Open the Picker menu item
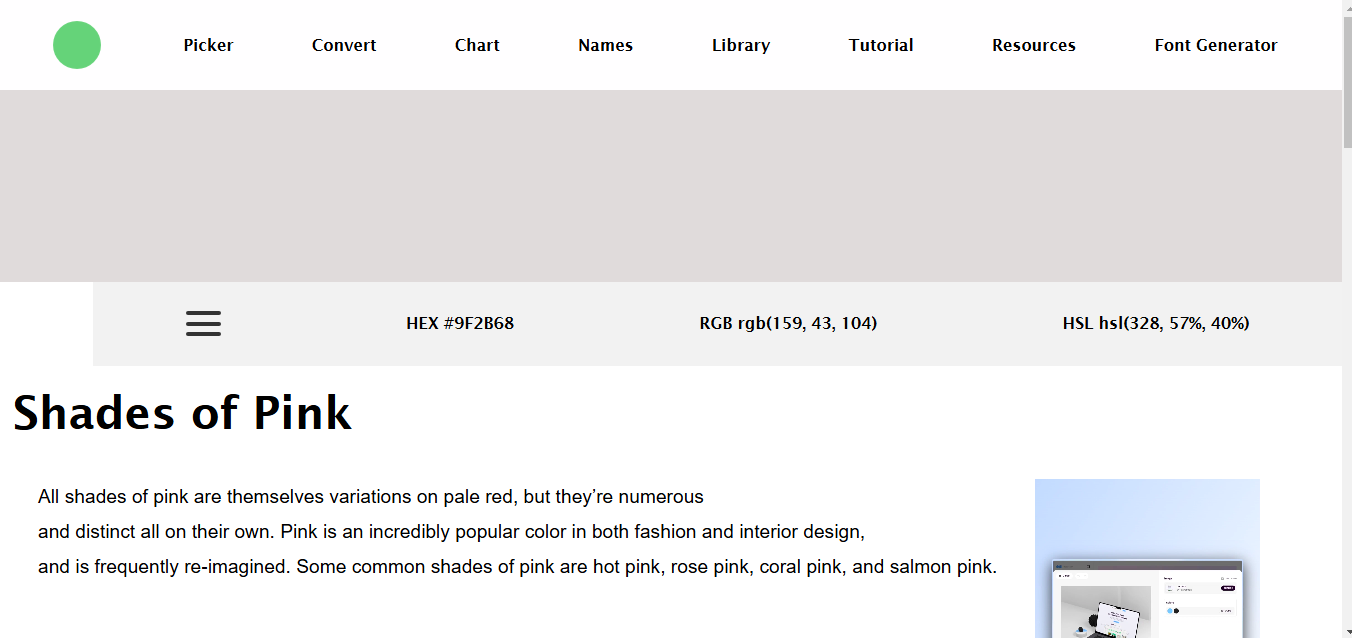Viewport: 1352px width, 638px height. [208, 45]
